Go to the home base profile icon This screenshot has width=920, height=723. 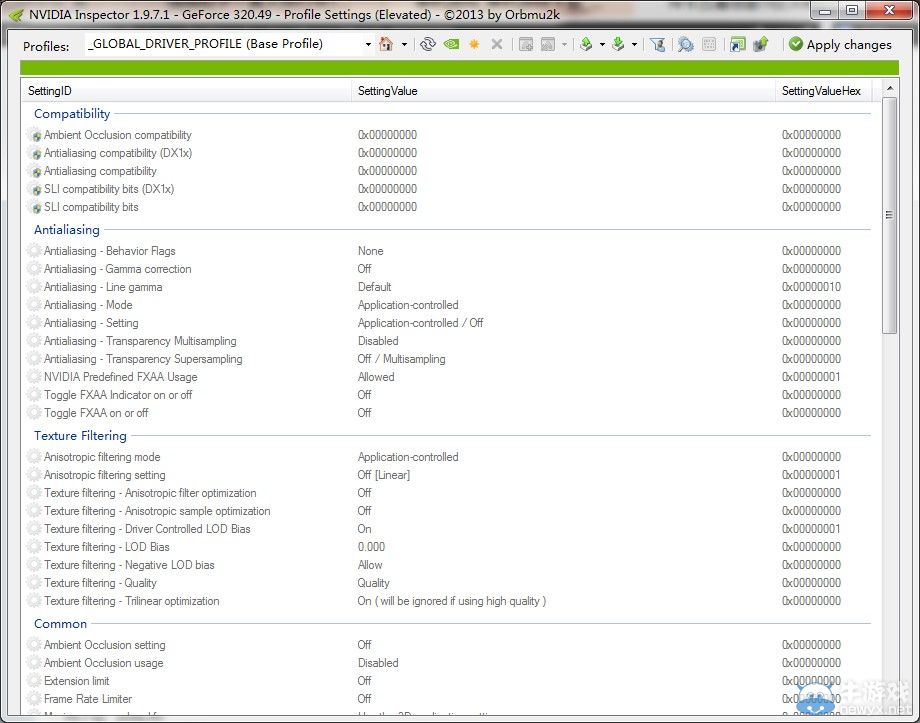(x=385, y=44)
